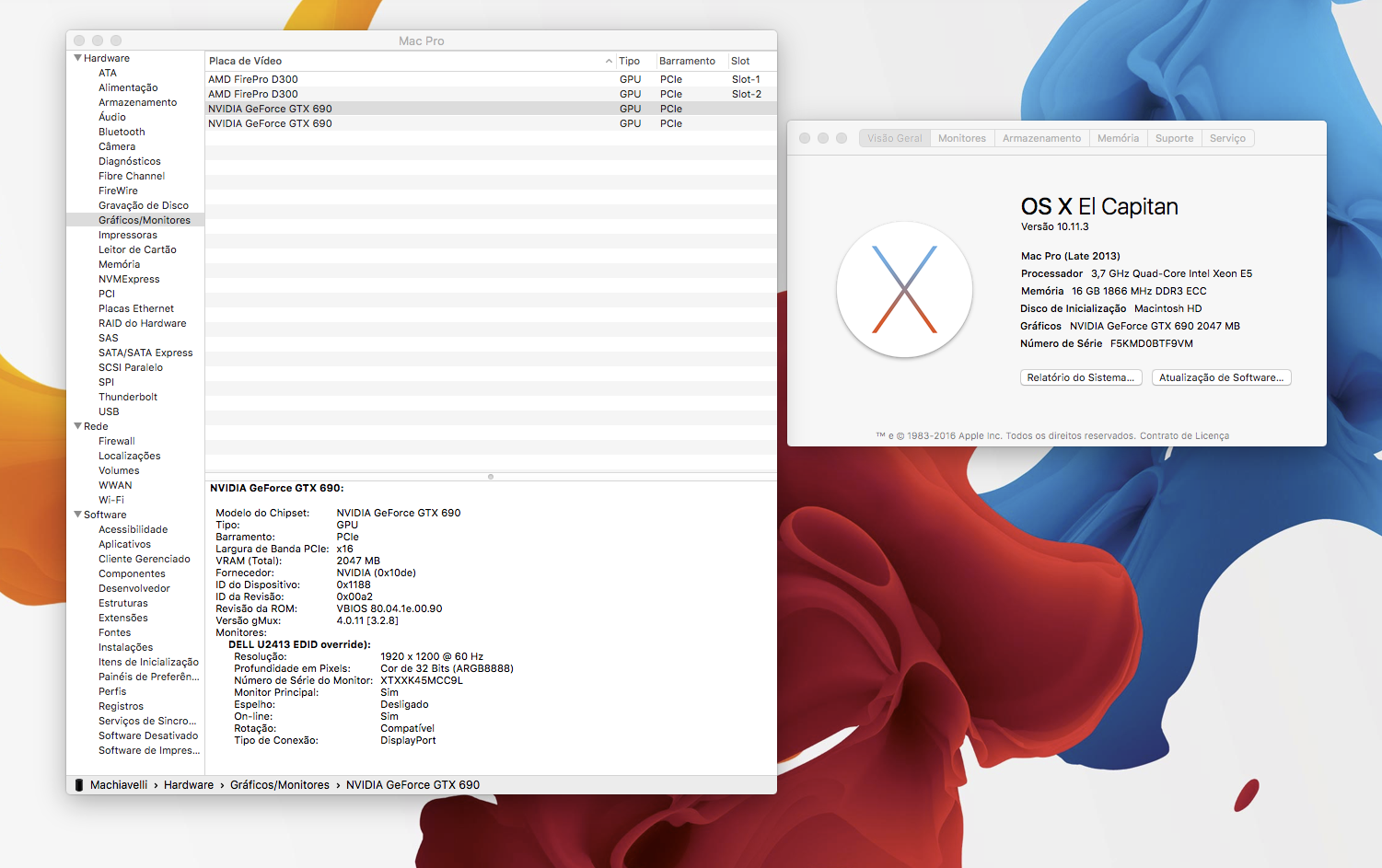The image size is (1382, 868).
Task: Select Gravação de Disco in the sidebar
Action: [x=144, y=205]
